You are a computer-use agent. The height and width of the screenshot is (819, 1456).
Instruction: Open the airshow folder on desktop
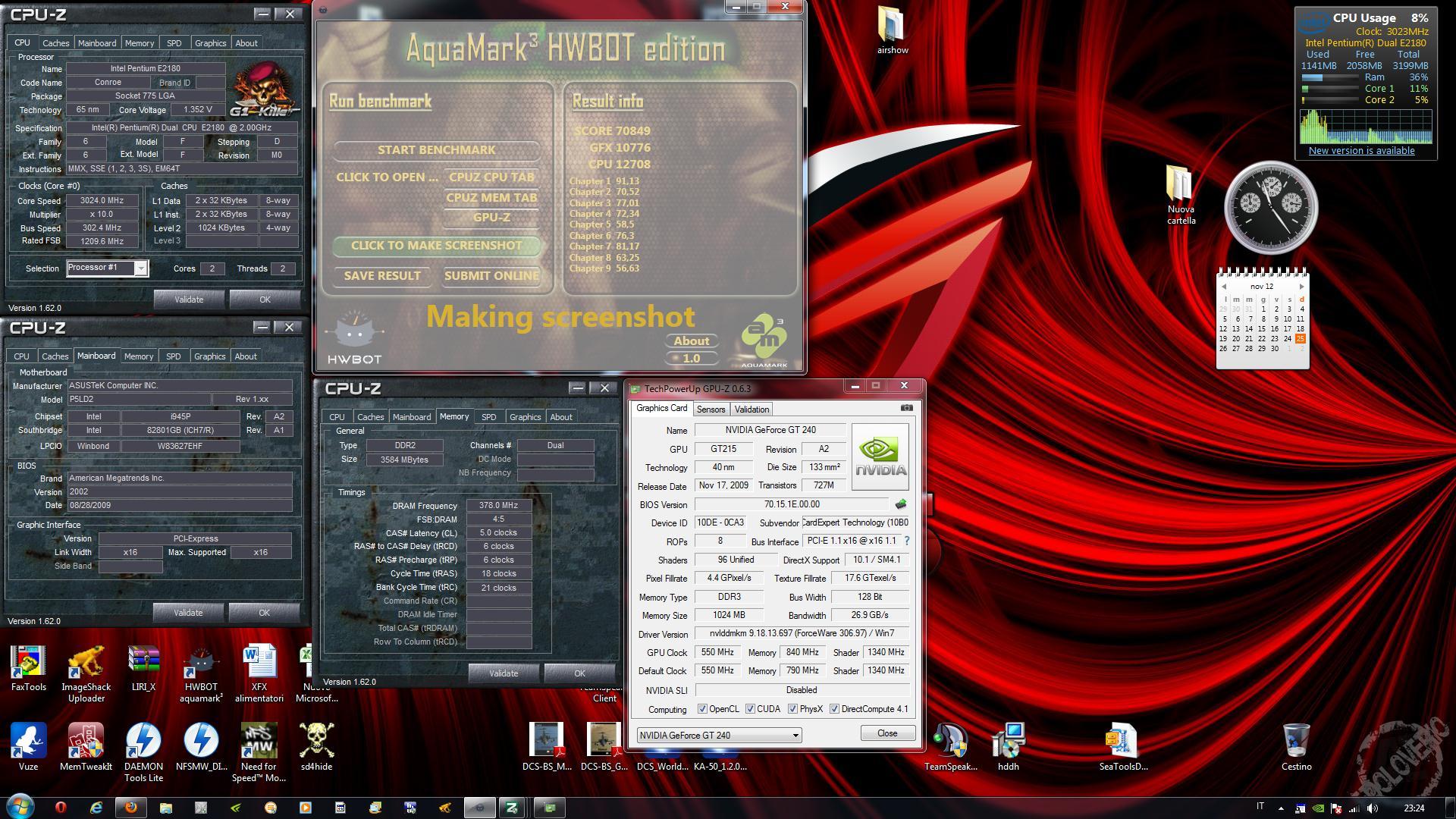click(x=893, y=30)
